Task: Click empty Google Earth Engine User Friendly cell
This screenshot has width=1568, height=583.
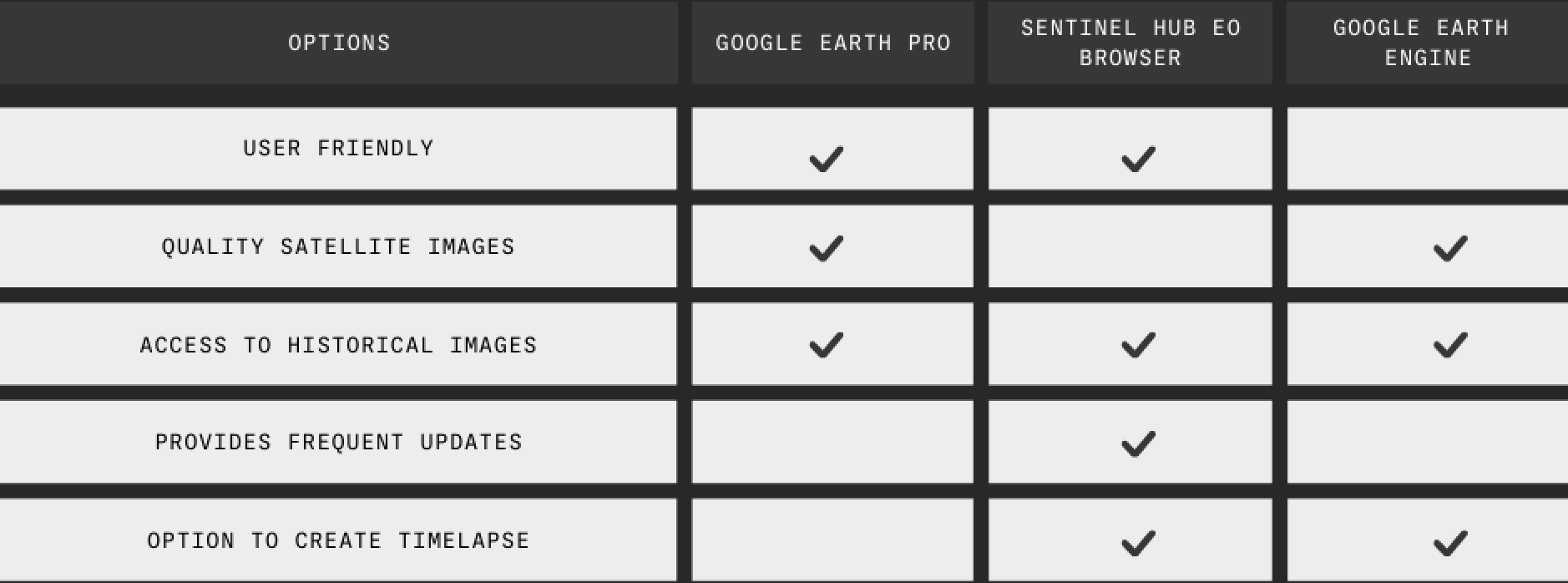Action: (x=1428, y=149)
